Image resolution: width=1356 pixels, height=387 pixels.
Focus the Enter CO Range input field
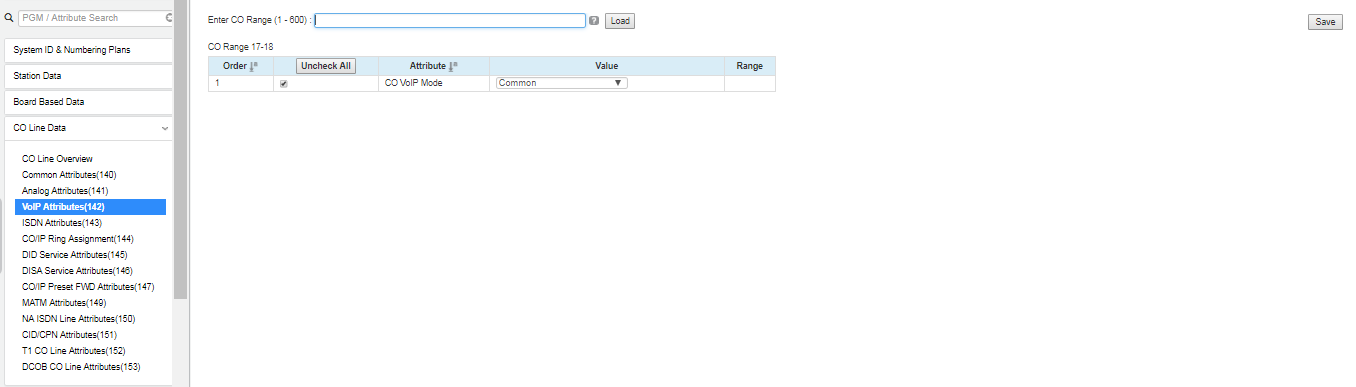pyautogui.click(x=450, y=20)
